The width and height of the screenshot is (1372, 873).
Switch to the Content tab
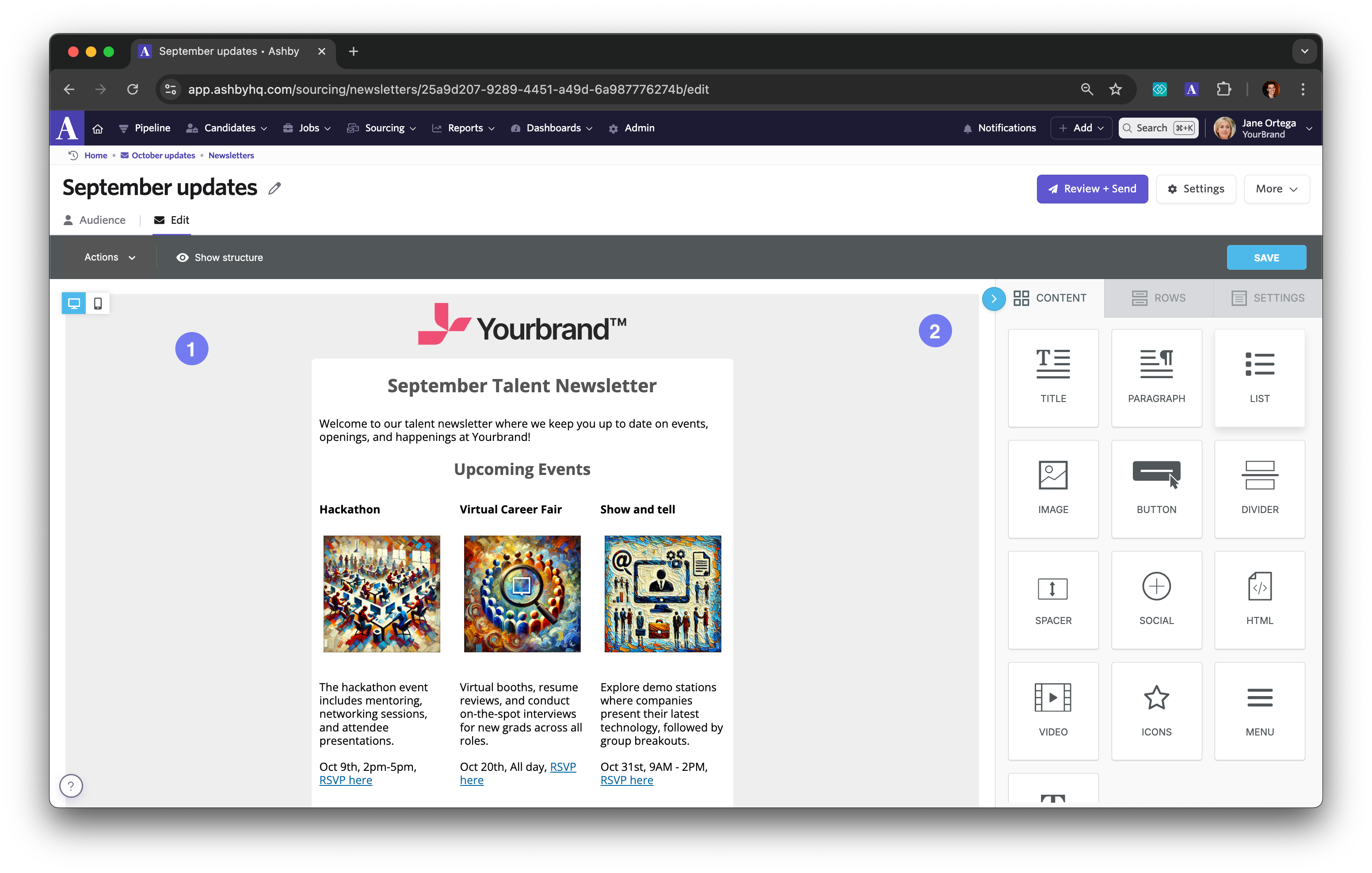[1050, 298]
